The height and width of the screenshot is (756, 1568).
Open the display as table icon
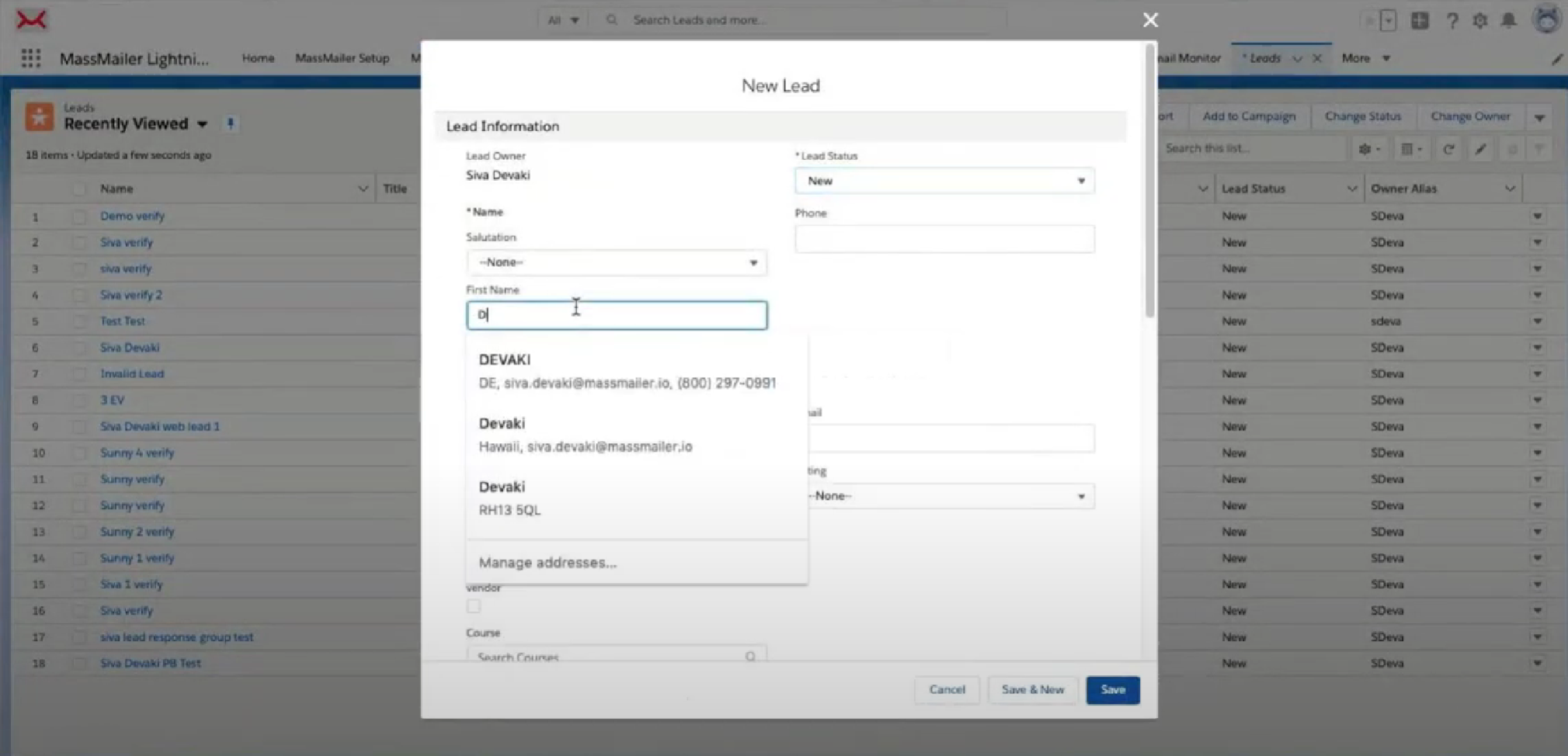[x=1411, y=149]
